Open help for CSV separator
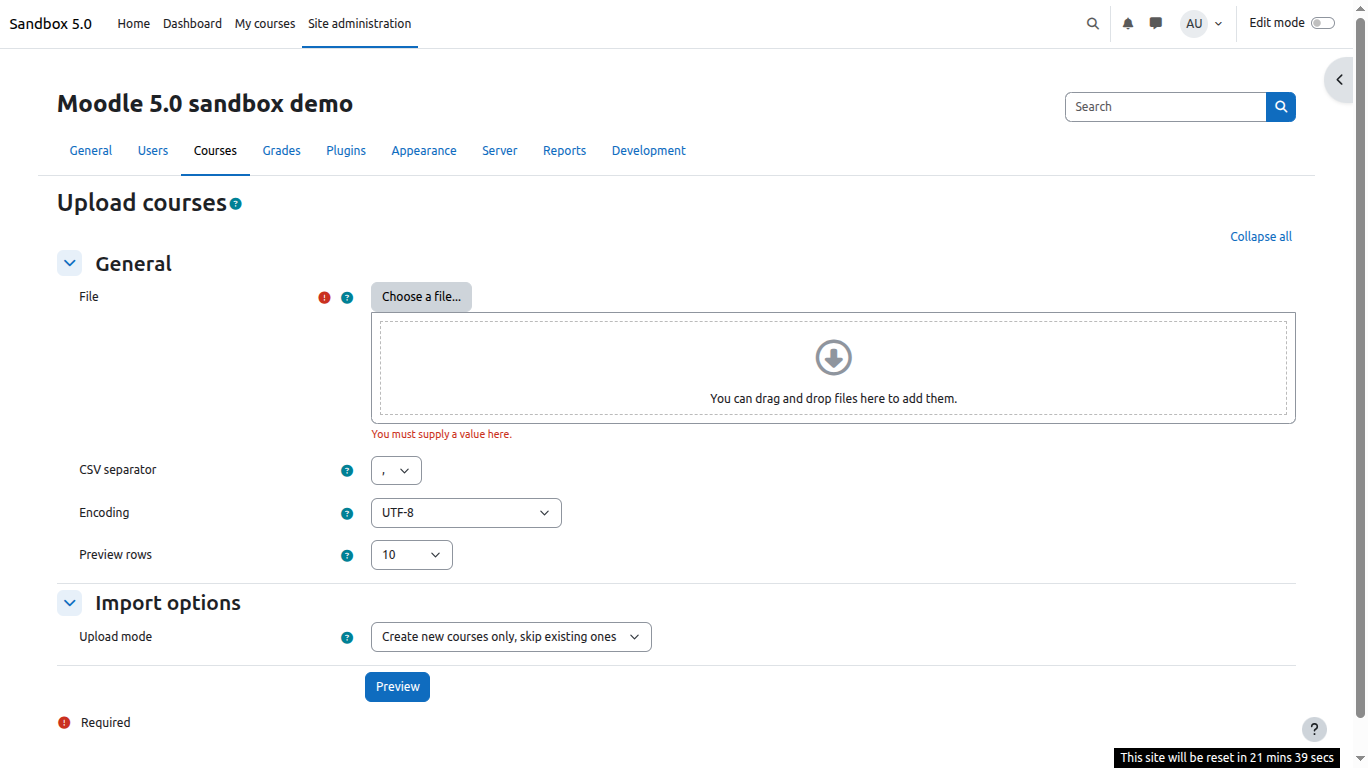 pos(347,470)
